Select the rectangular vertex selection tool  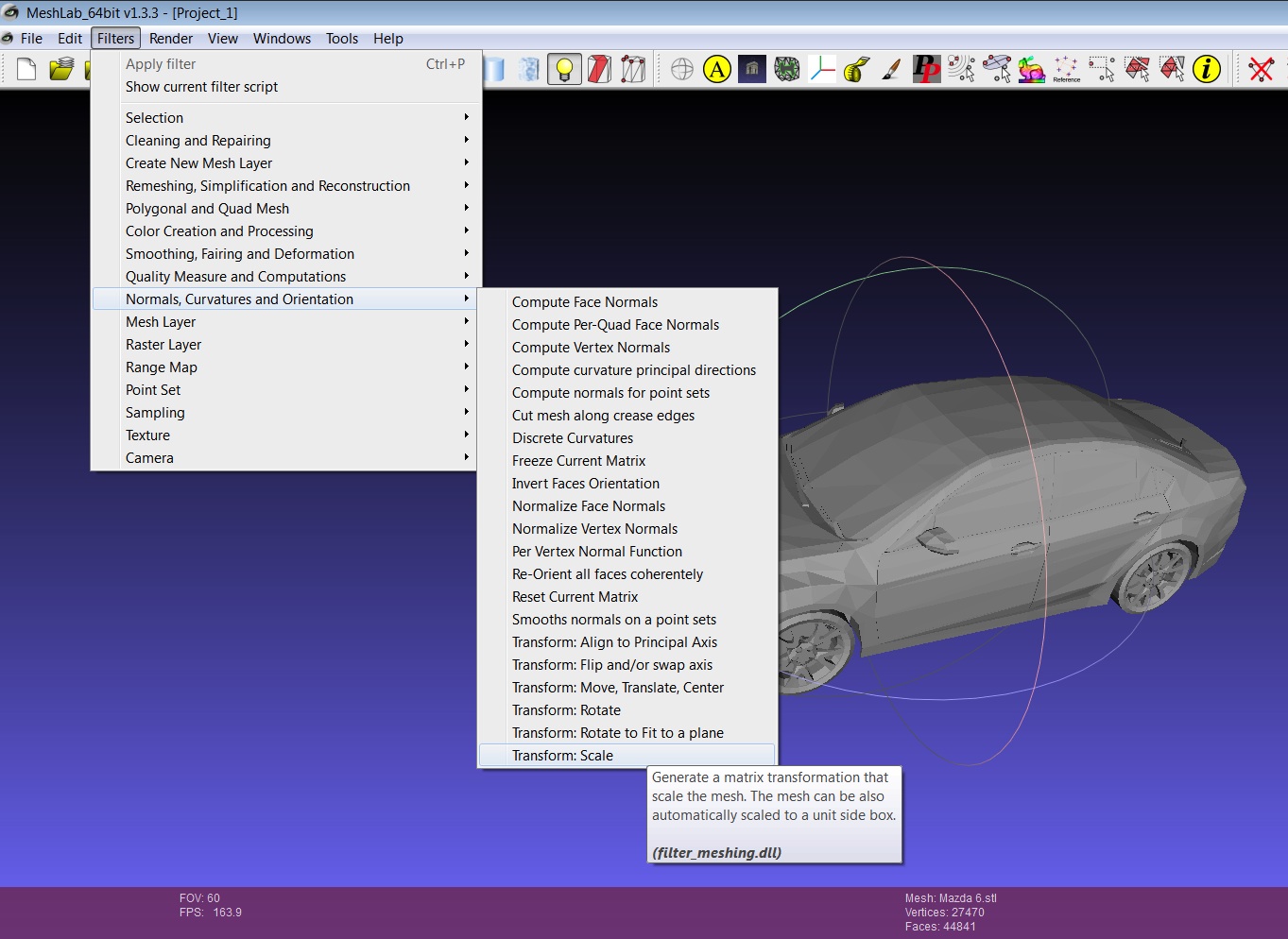click(1101, 68)
